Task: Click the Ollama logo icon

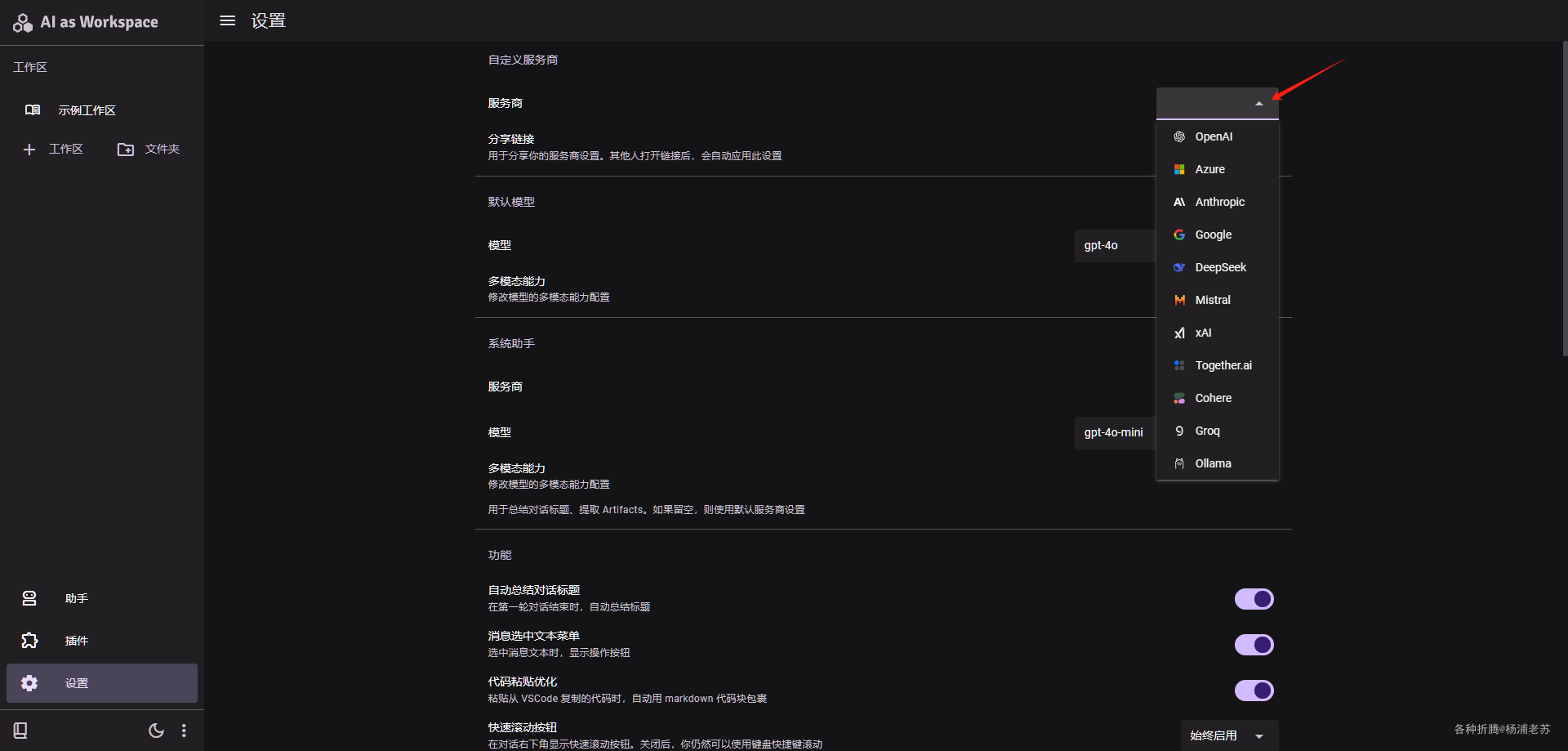Action: pos(1179,463)
